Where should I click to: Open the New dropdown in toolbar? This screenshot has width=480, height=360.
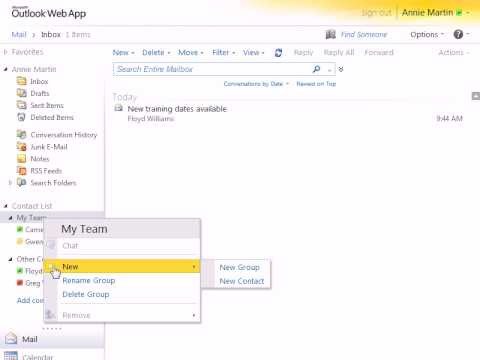[123, 53]
